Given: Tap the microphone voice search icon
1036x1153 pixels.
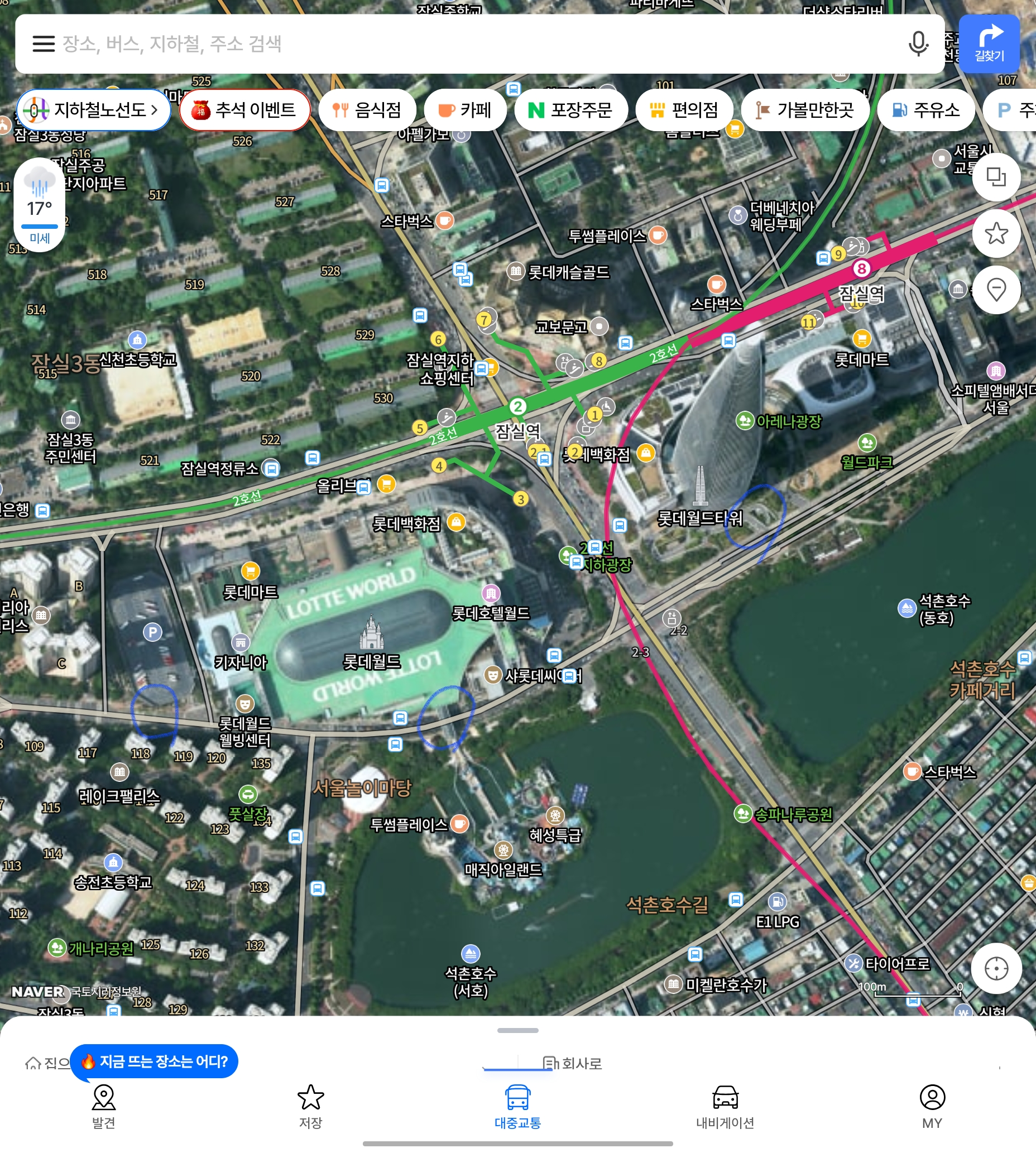Looking at the screenshot, I should tap(918, 44).
